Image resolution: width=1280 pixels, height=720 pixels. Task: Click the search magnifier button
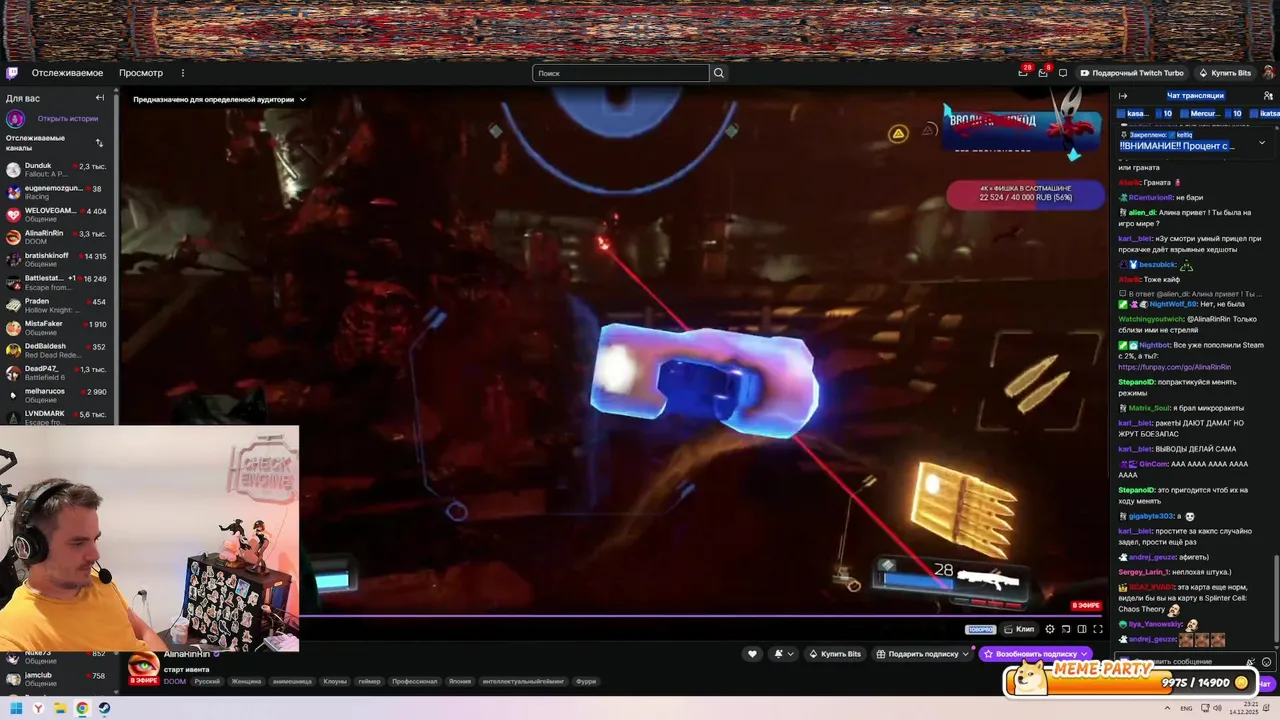(718, 73)
